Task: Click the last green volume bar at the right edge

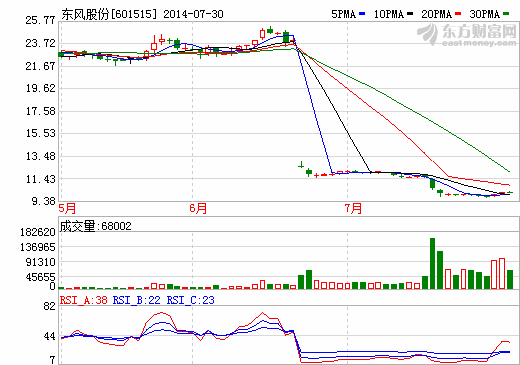Action: pyautogui.click(x=510, y=279)
